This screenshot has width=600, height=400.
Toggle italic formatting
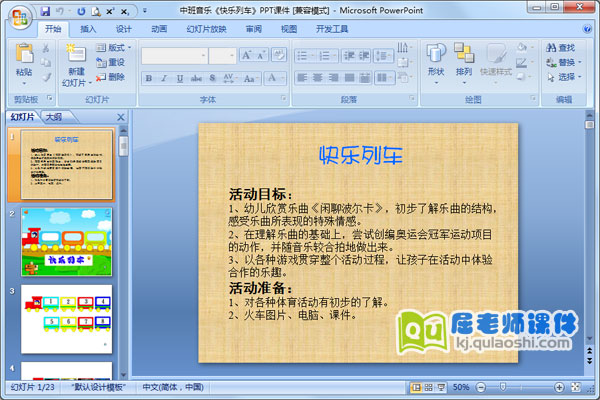point(164,78)
